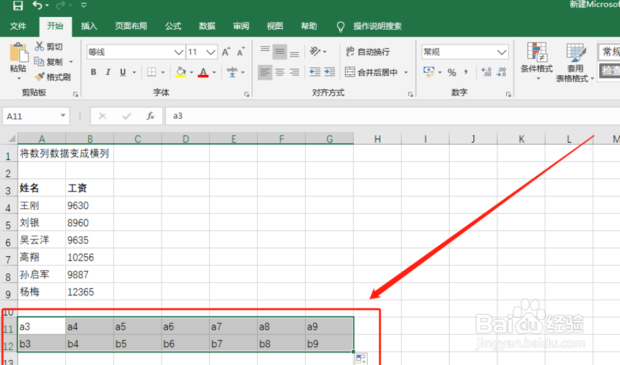Toggle italic formatting I
Image resolution: width=620 pixels, height=365 pixels.
tap(108, 72)
